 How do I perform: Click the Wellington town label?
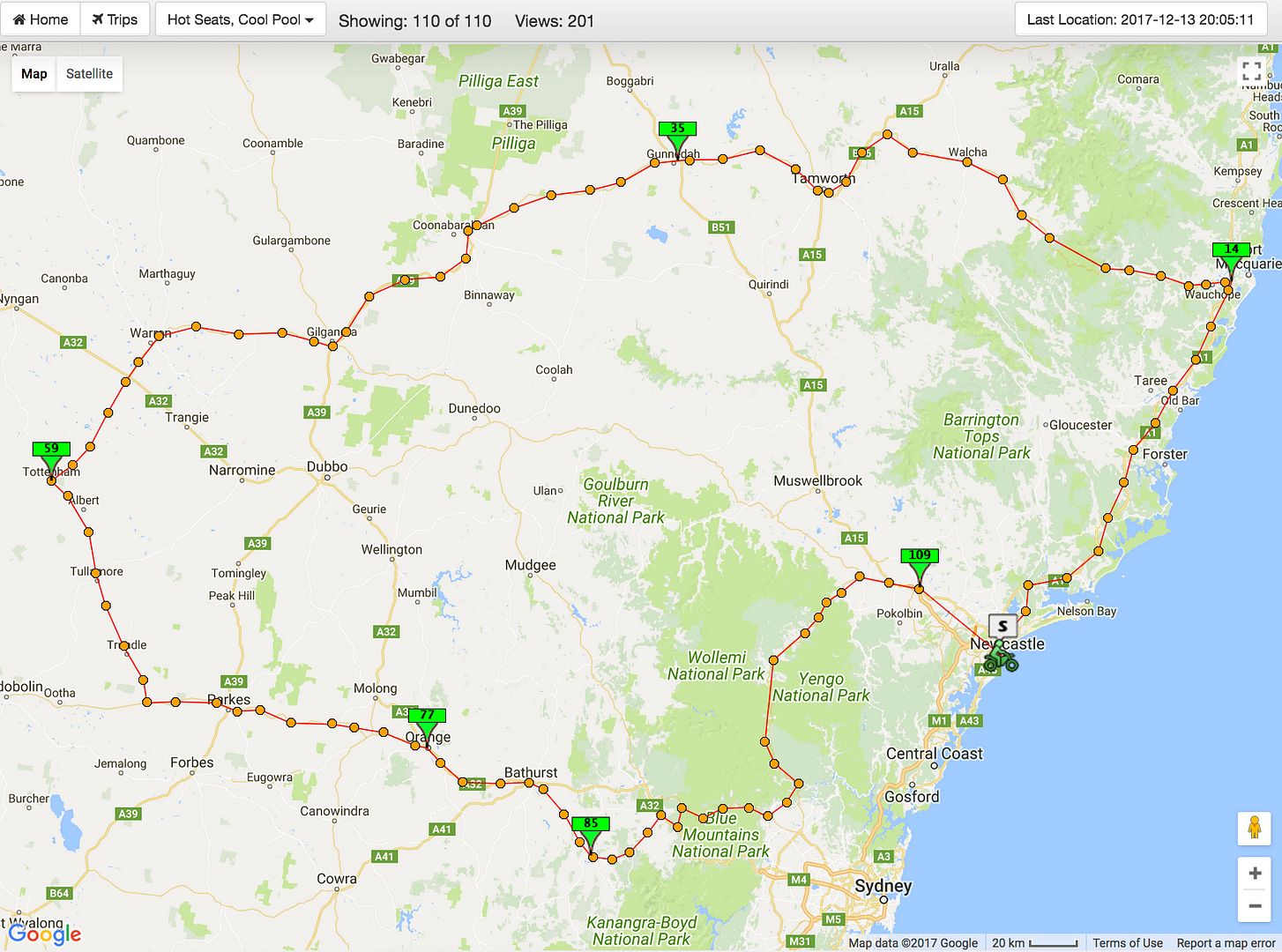pyautogui.click(x=391, y=549)
